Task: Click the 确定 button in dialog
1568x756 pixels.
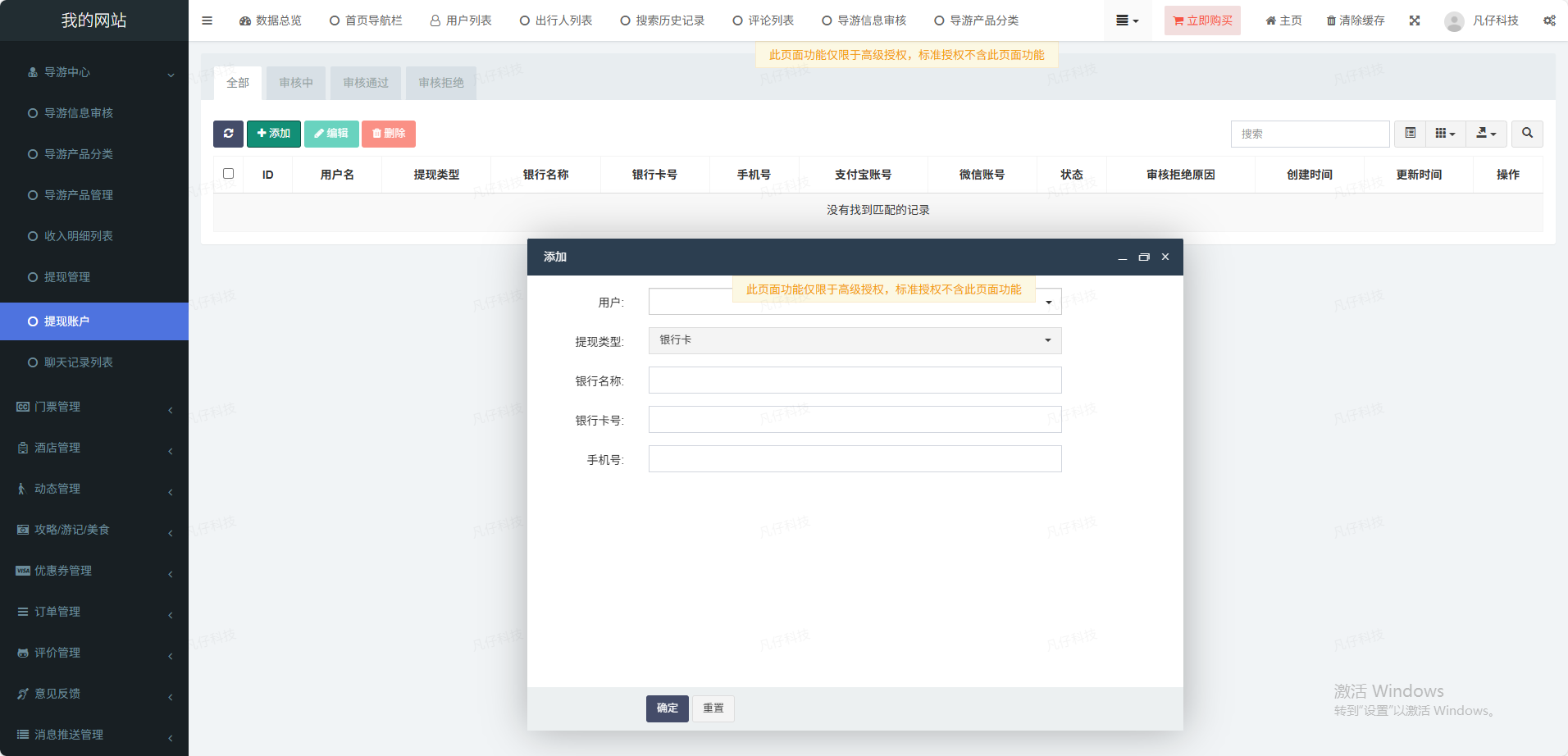Action: 667,708
